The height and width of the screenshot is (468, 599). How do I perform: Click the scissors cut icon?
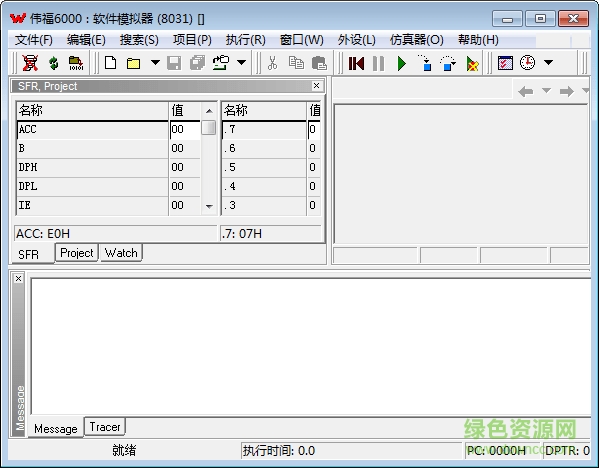coord(272,63)
